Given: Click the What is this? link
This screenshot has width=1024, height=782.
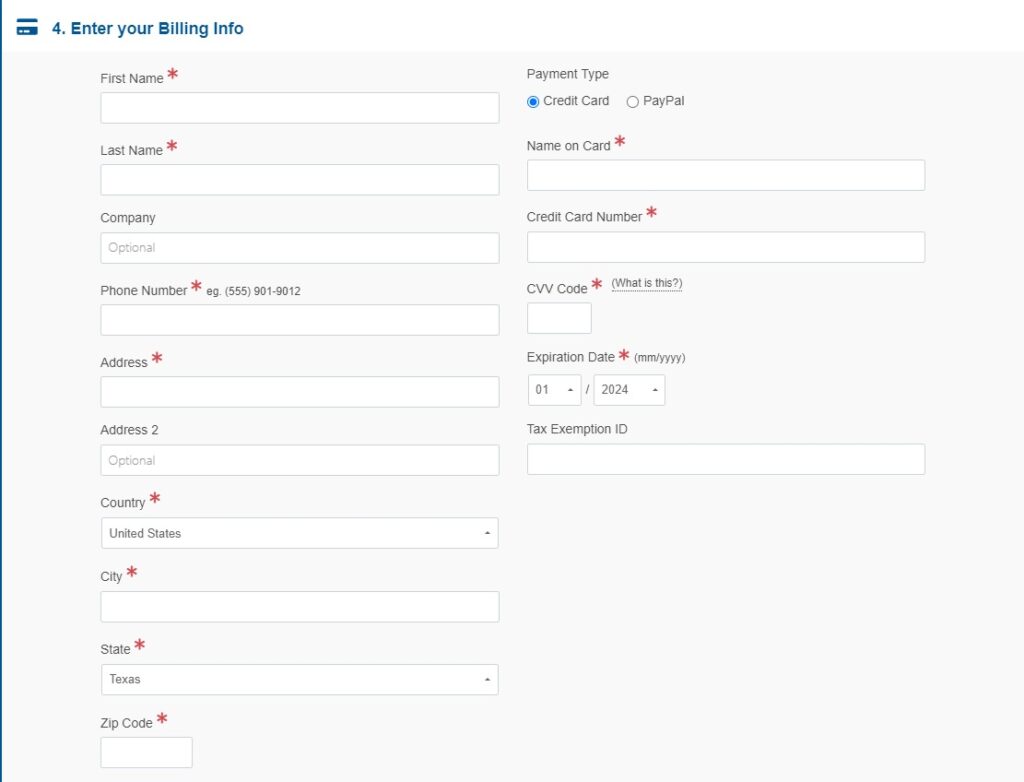Looking at the screenshot, I should point(647,283).
